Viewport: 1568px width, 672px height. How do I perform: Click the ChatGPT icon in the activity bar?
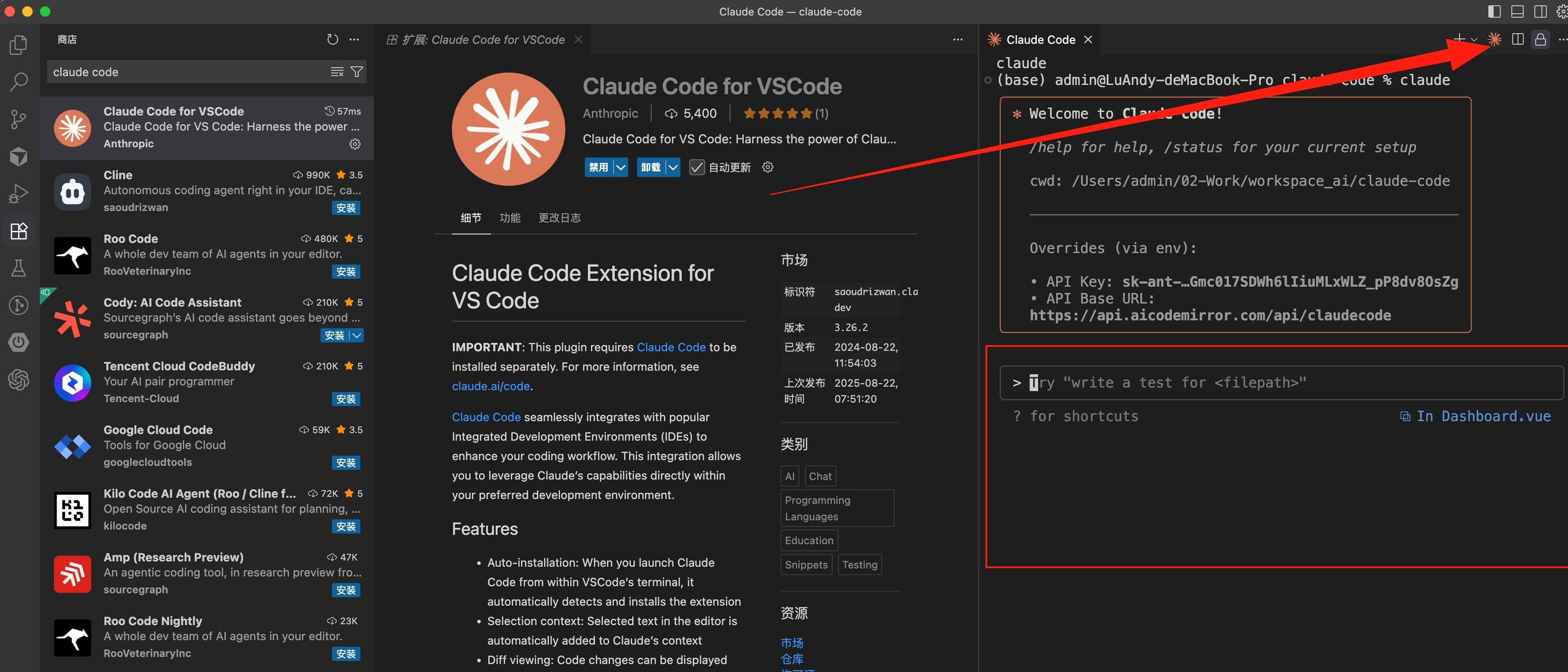coord(18,380)
